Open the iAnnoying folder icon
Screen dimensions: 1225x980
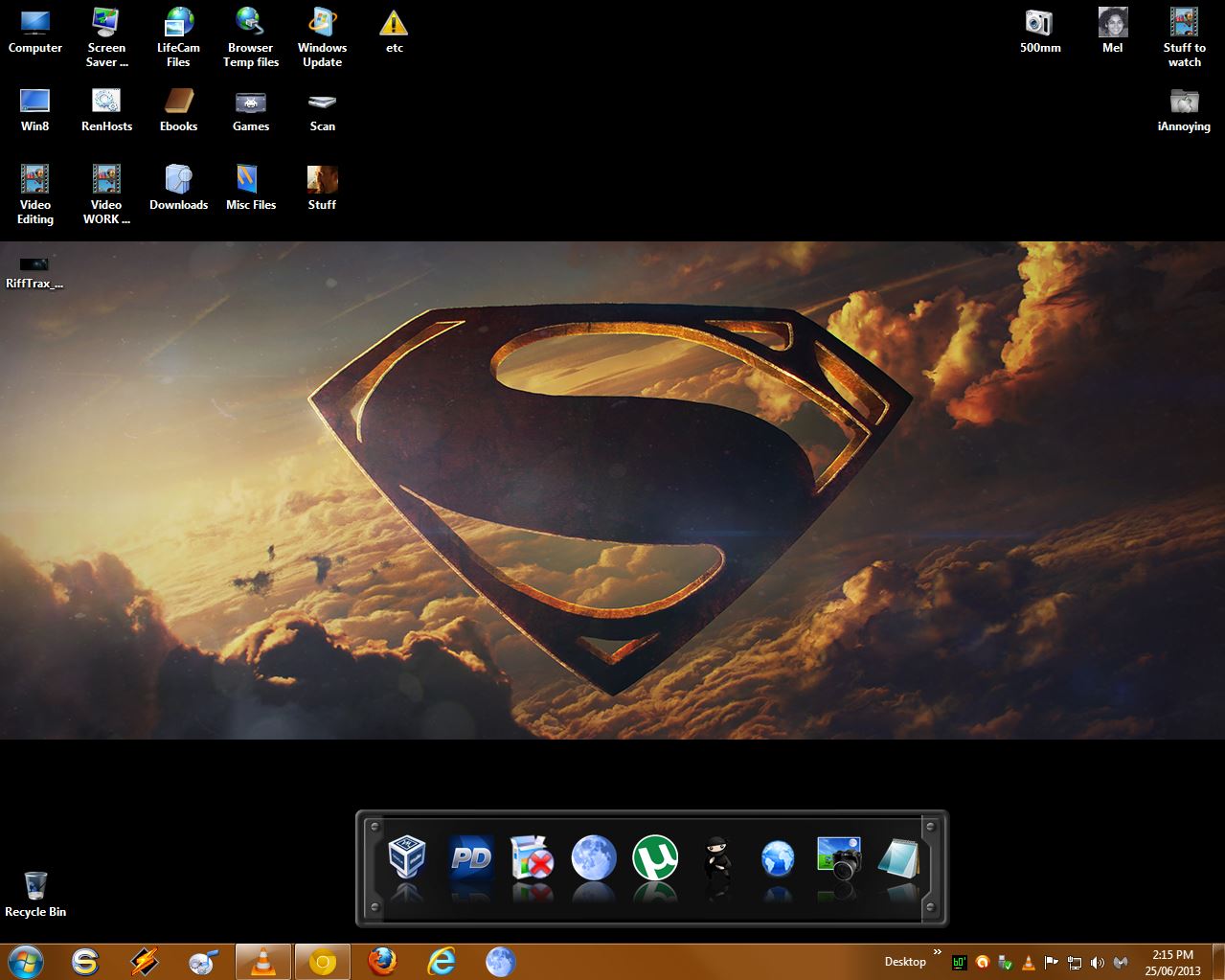(1184, 110)
